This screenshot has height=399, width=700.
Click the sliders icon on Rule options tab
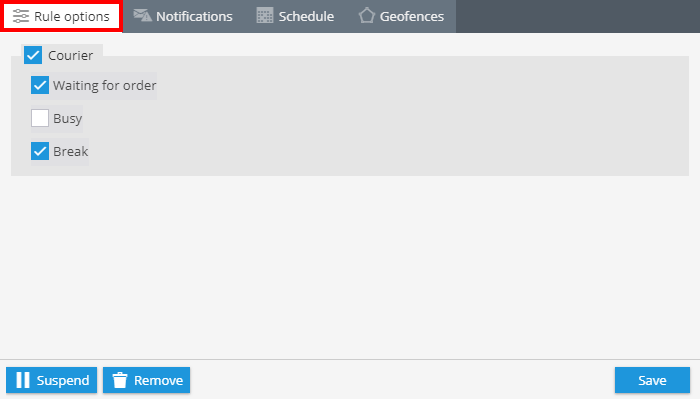(21, 16)
